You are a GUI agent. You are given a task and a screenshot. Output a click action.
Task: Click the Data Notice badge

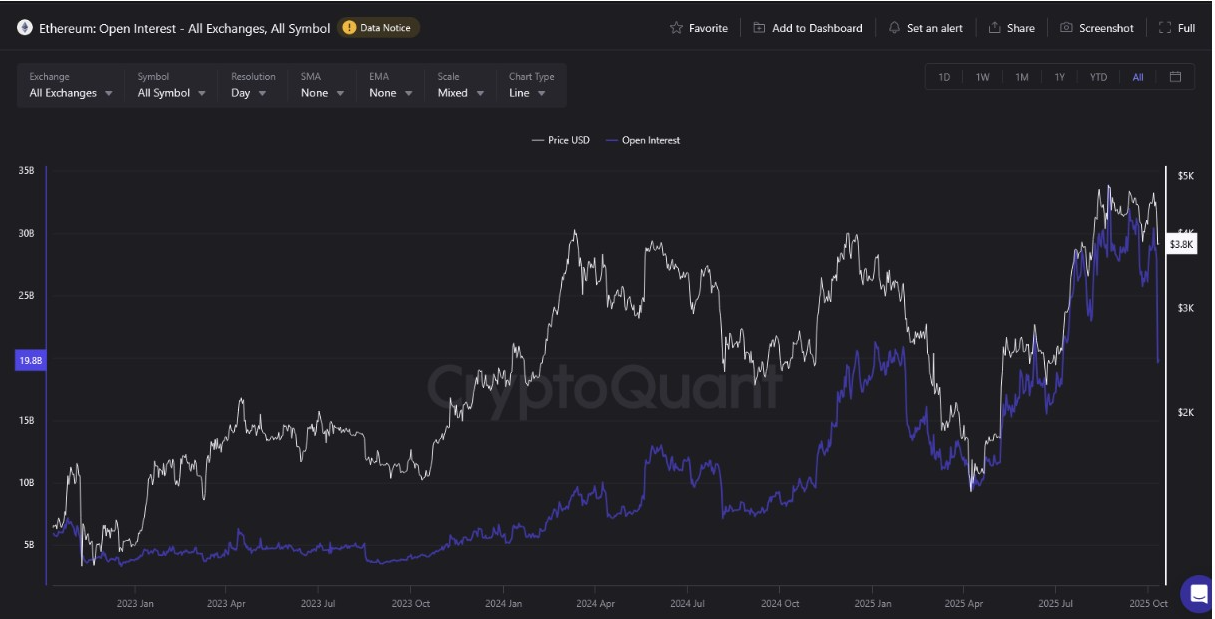378,28
